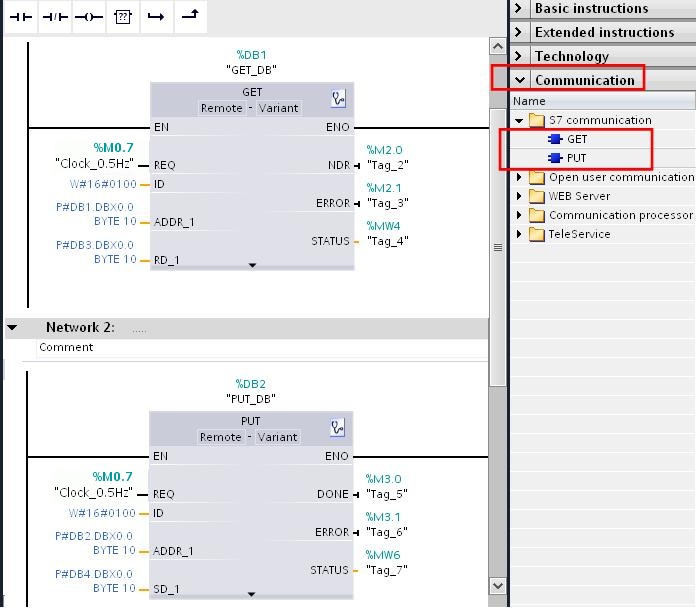Image resolution: width=696 pixels, height=608 pixels.
Task: Sort instructions by the Name column header
Action: (602, 101)
